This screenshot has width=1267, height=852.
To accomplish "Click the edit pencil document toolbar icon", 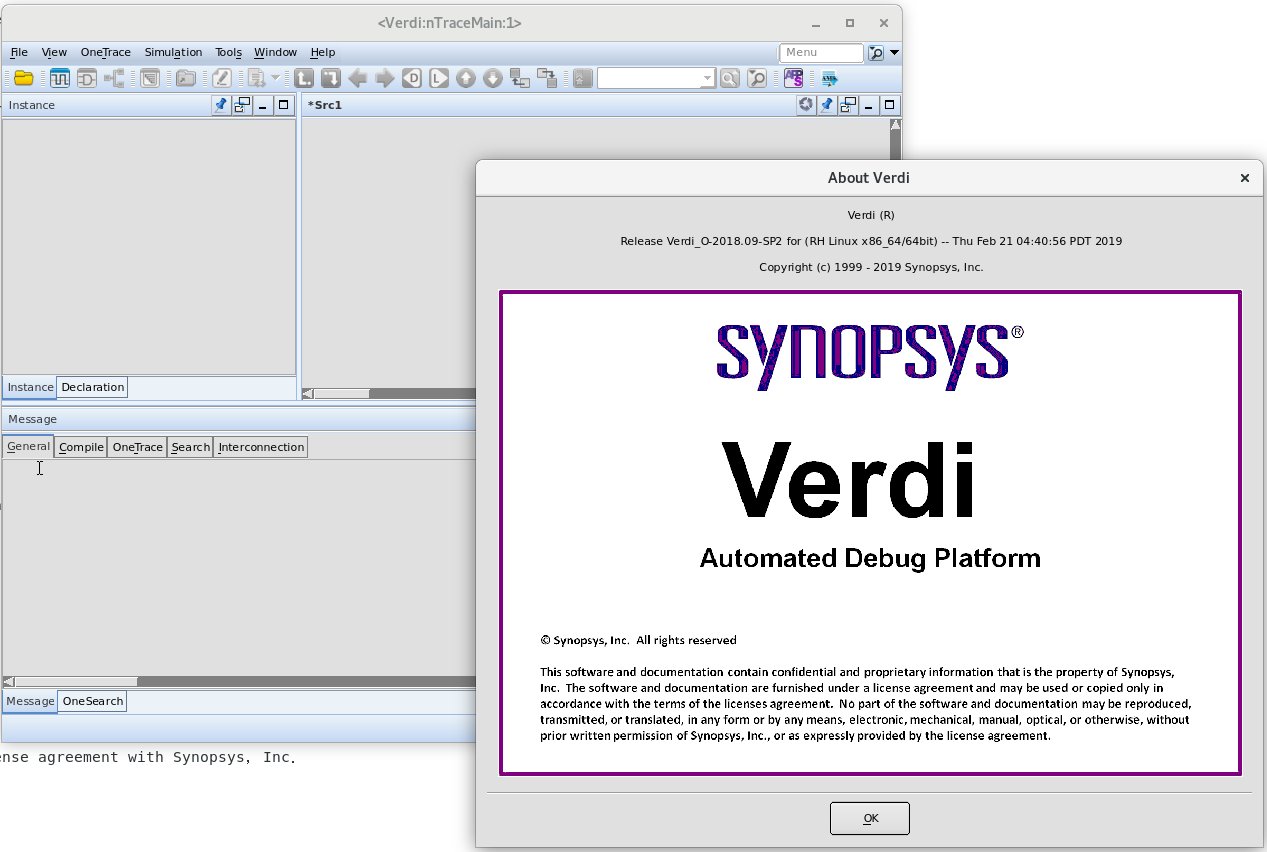I will point(222,78).
